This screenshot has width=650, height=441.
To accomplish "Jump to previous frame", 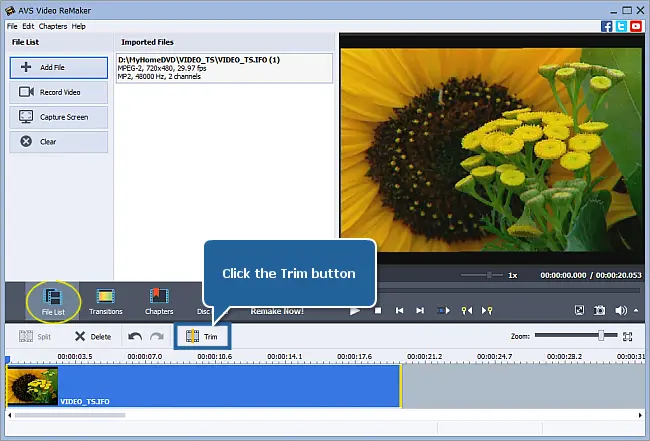I will click(x=399, y=310).
